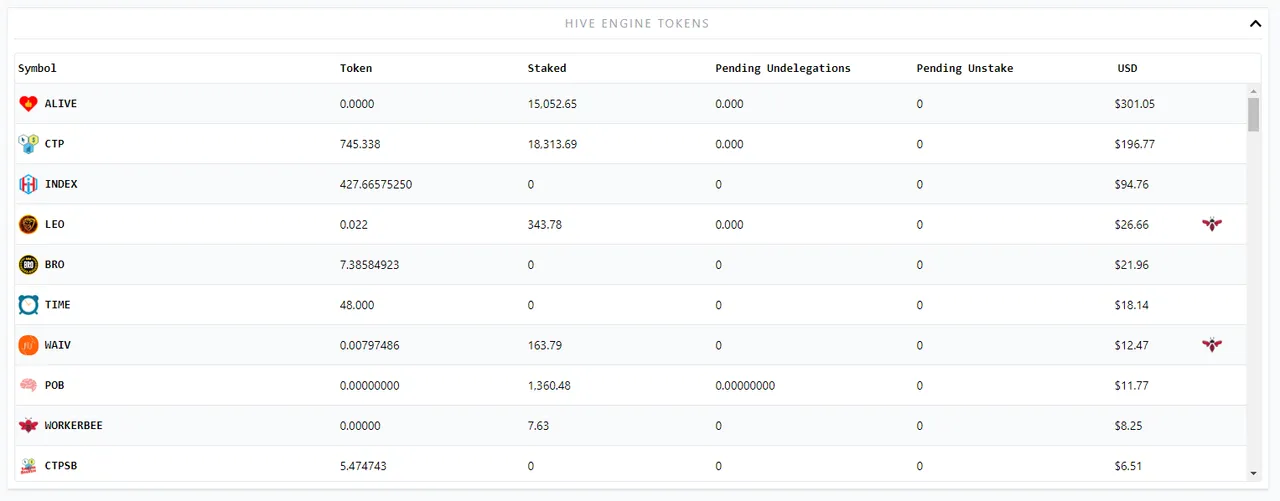This screenshot has height=501, width=1280.
Task: Click CTP staked amount 18,313.69
Action: (552, 144)
